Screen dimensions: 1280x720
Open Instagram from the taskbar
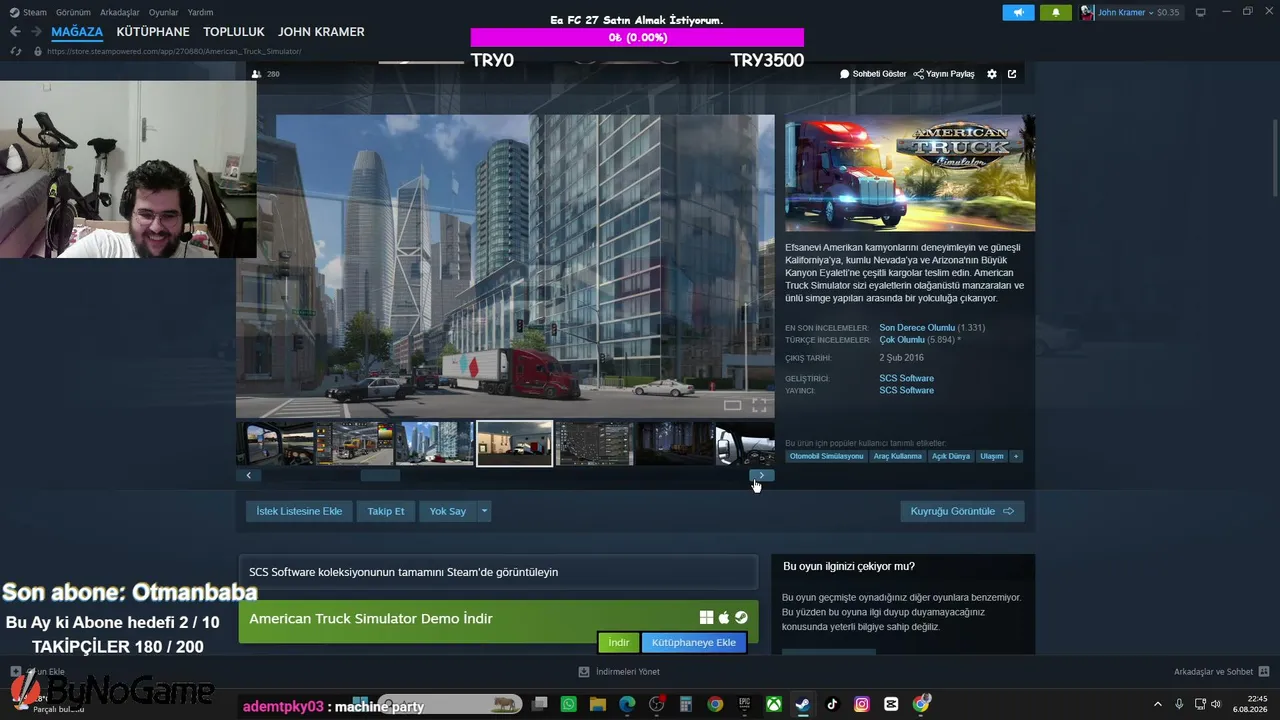pyautogui.click(x=862, y=704)
